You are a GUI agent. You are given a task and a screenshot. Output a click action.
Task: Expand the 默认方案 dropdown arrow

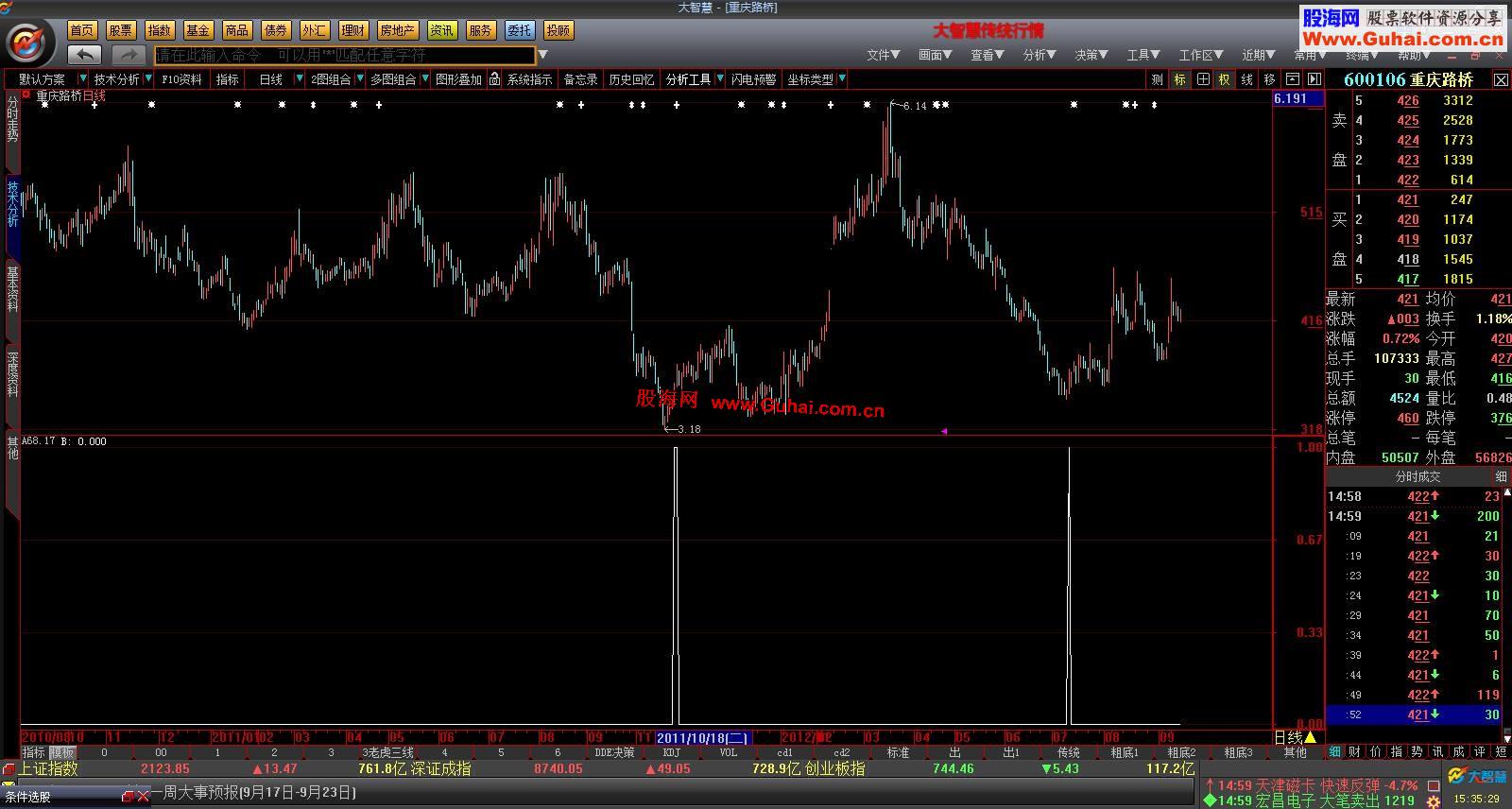click(83, 79)
